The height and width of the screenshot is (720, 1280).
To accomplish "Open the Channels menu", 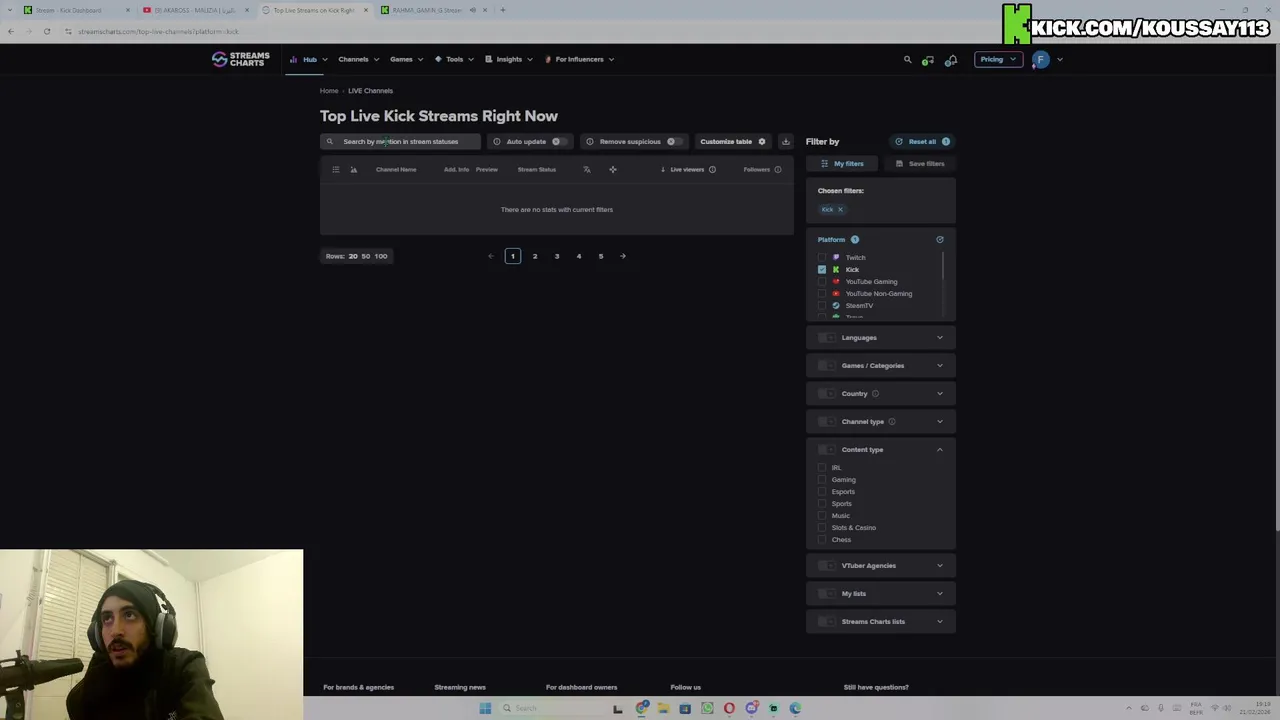I will coord(358,59).
